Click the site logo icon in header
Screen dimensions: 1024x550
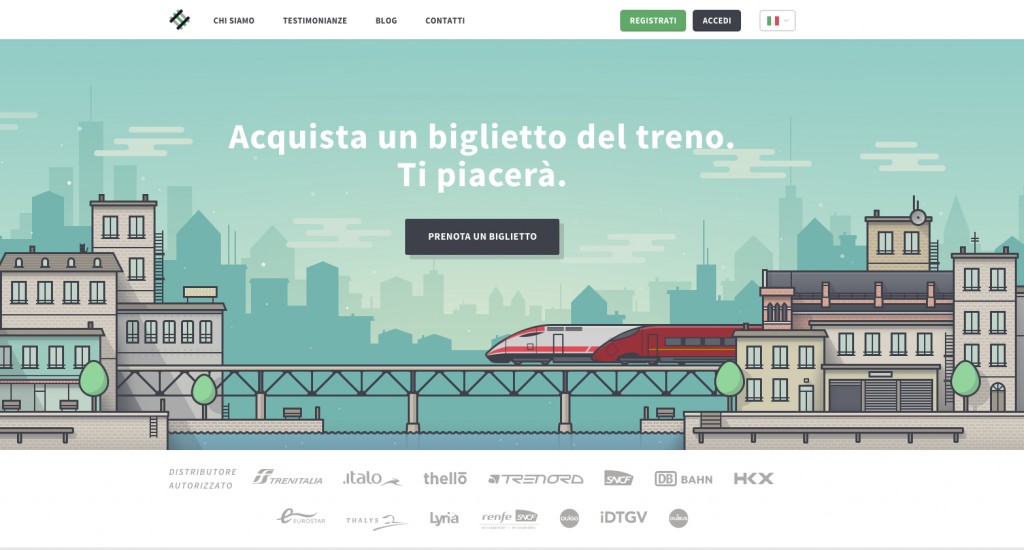(180, 20)
